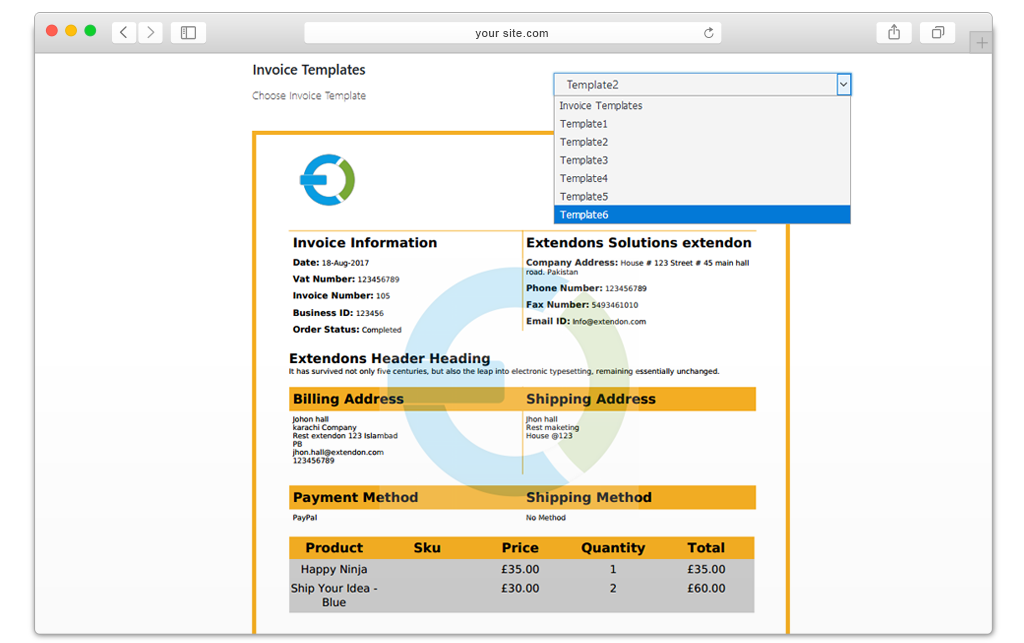1024x643 pixels.
Task: Pick Template4 in the dropdown list
Action: coord(702,178)
